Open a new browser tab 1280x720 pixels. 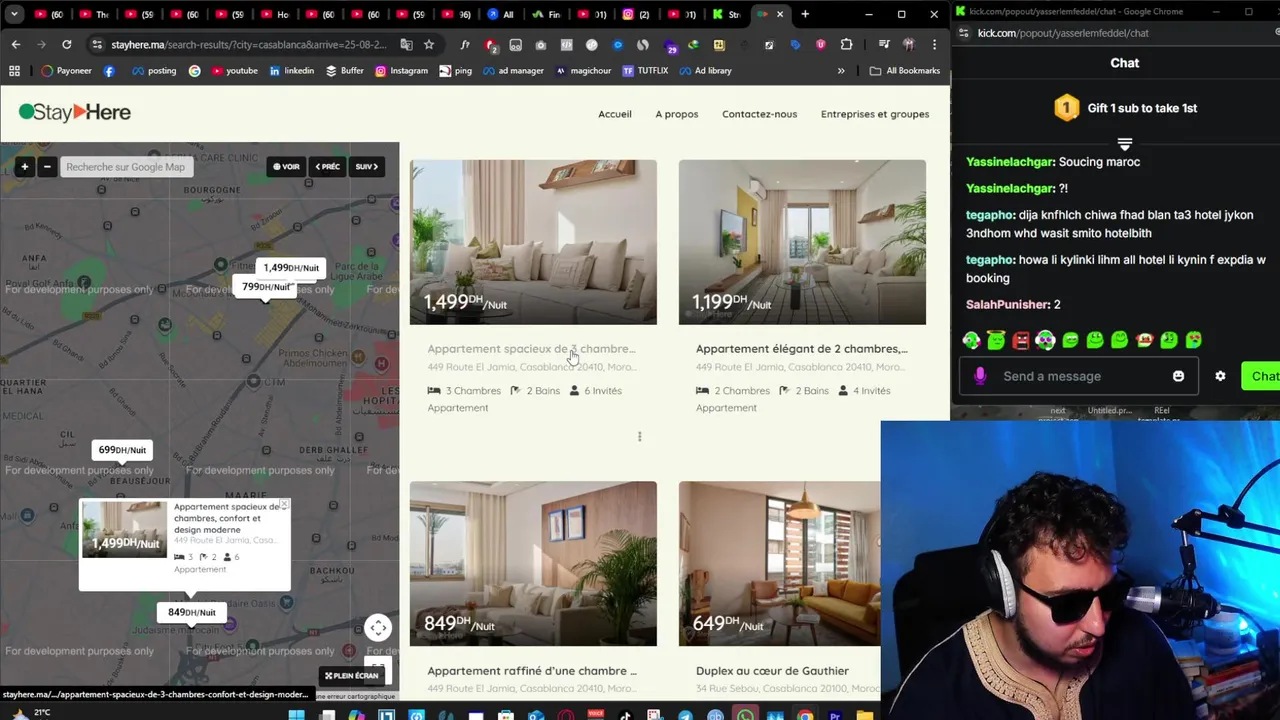[805, 14]
